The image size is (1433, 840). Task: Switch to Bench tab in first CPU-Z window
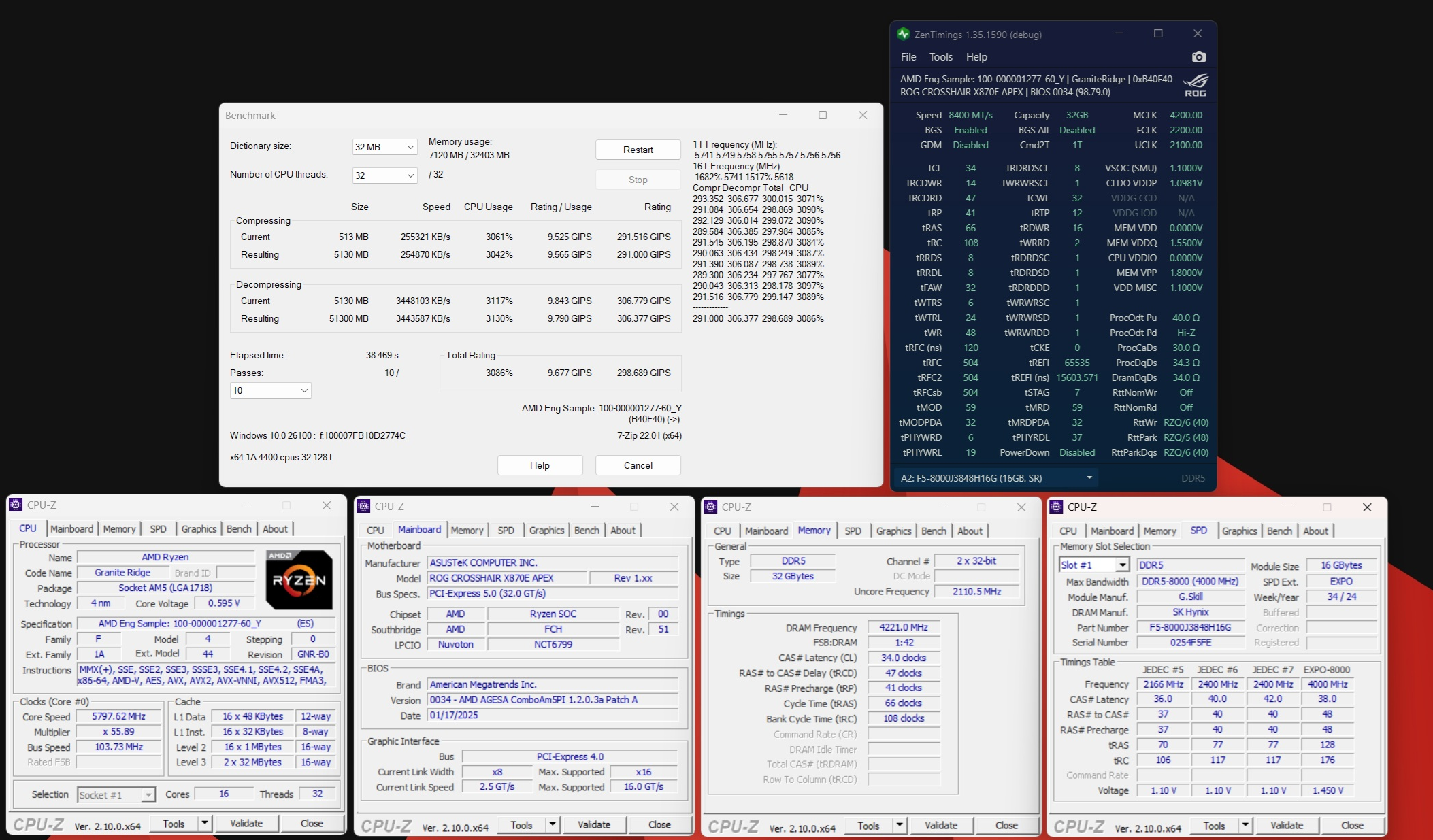click(239, 529)
